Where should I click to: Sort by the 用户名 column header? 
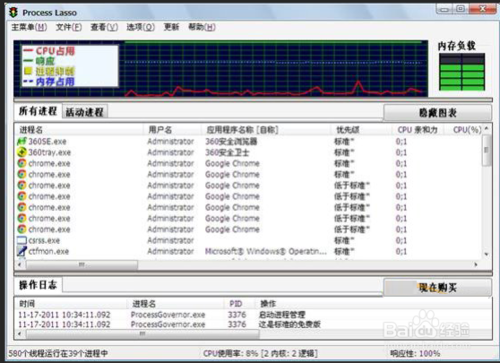[x=172, y=130]
